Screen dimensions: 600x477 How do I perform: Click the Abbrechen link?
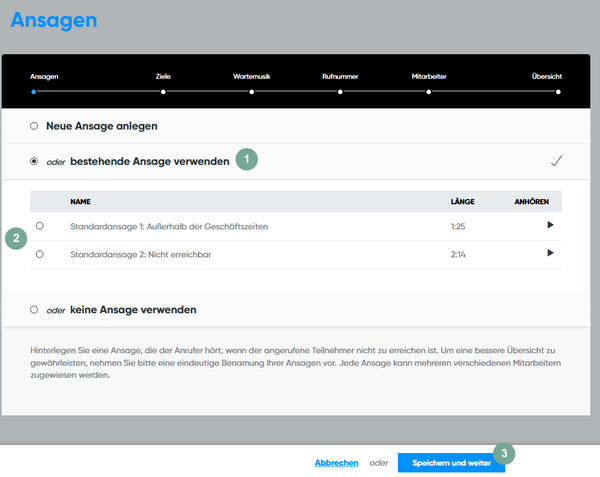[x=336, y=463]
